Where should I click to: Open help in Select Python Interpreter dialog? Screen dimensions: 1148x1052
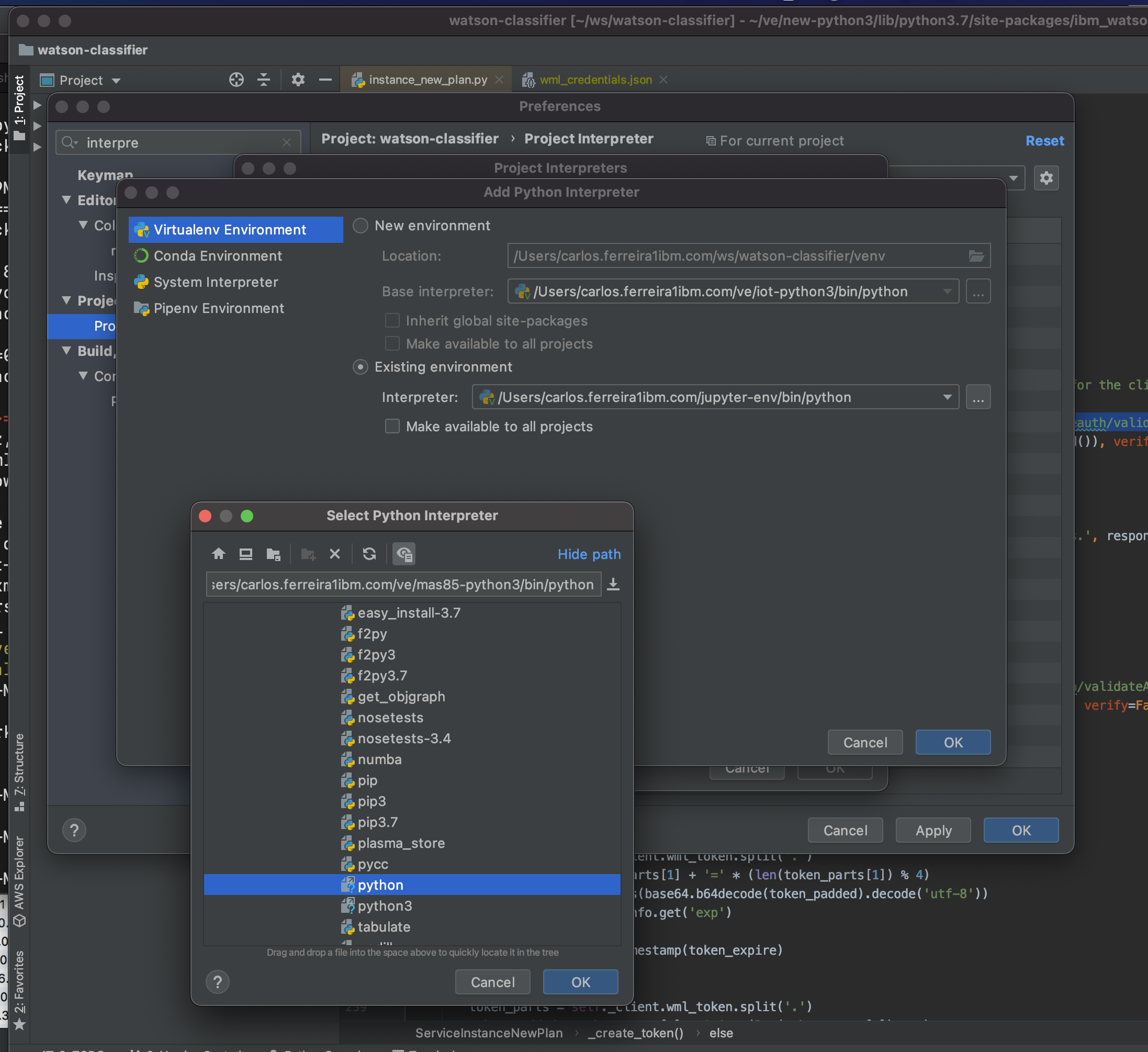[x=218, y=982]
